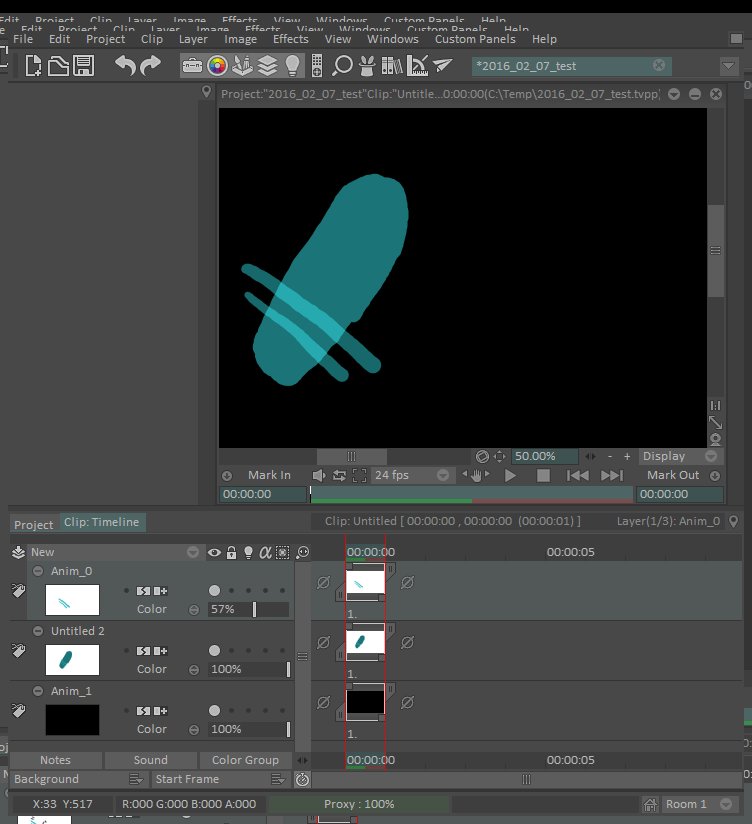The image size is (752, 824).
Task: Click the 50.00% zoom field
Action: [x=544, y=456]
